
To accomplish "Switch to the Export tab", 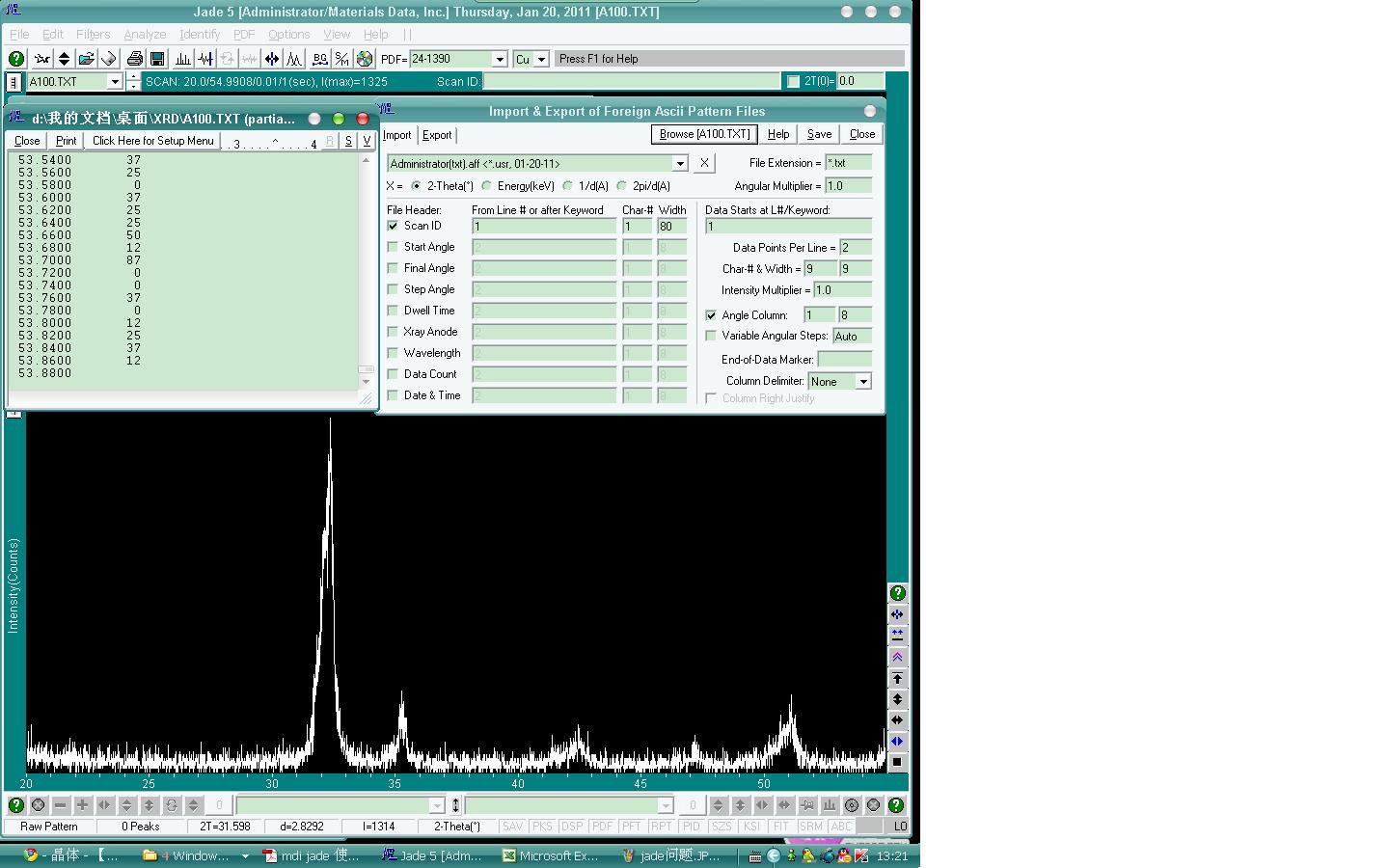I will [437, 135].
